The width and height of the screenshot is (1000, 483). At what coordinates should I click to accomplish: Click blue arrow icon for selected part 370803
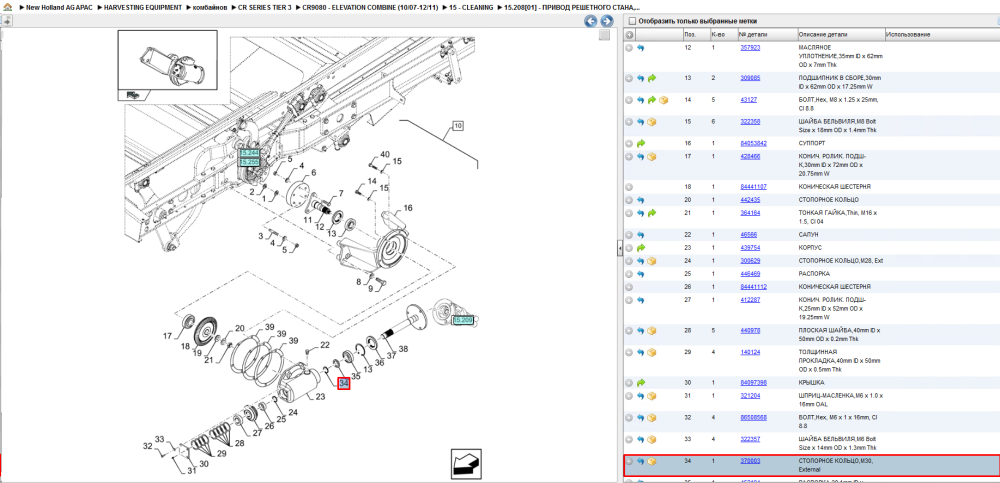point(641,461)
